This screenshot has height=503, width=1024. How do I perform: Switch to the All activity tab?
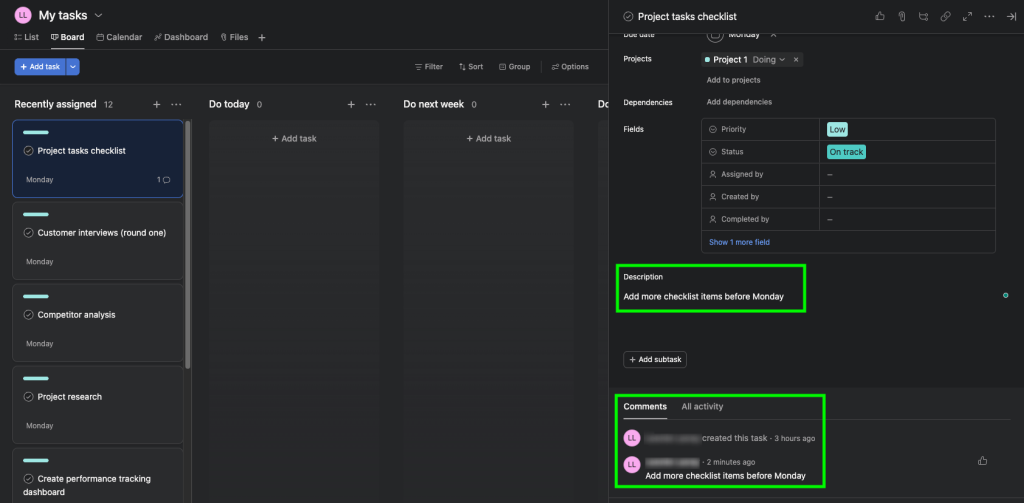[702, 406]
